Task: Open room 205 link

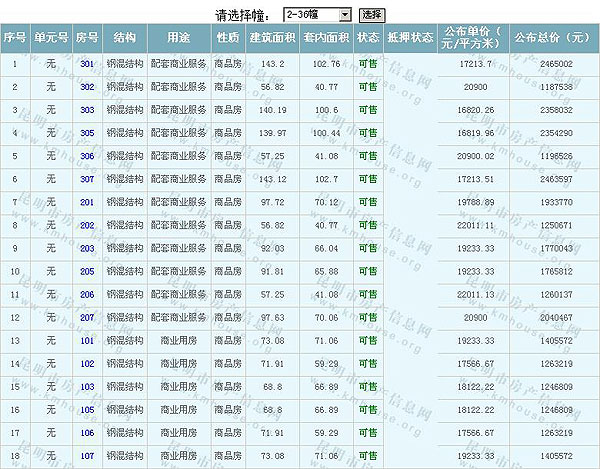Action: coord(87,271)
